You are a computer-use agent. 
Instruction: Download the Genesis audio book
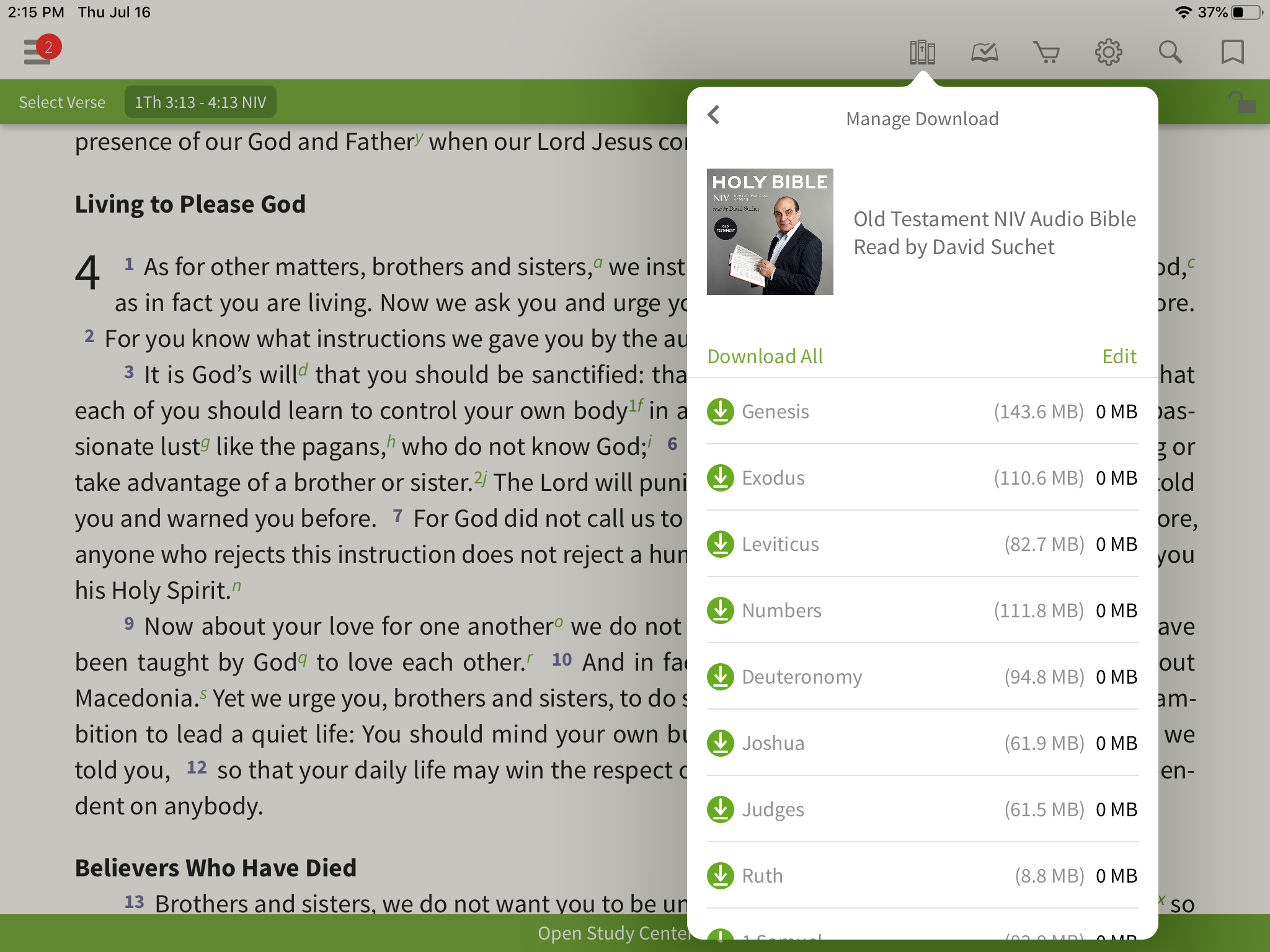click(x=721, y=412)
